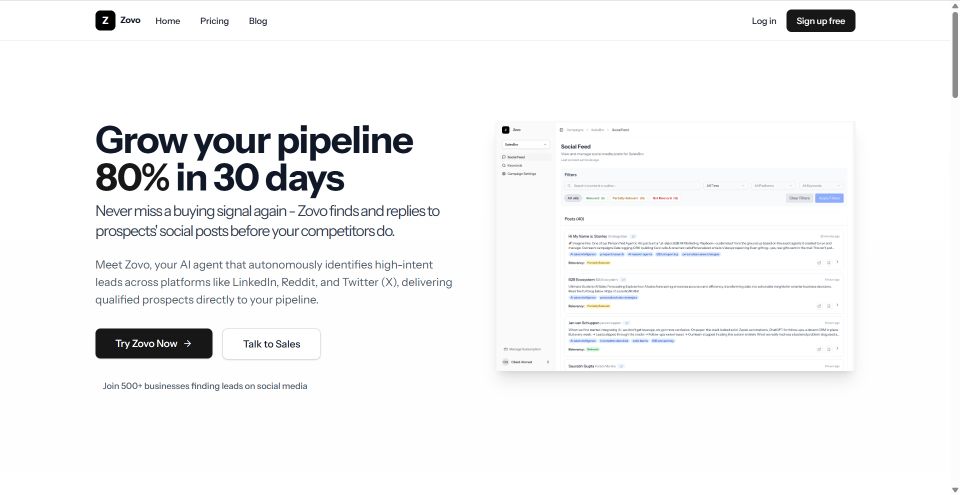Click the Try Zovo Now button

[x=154, y=344]
